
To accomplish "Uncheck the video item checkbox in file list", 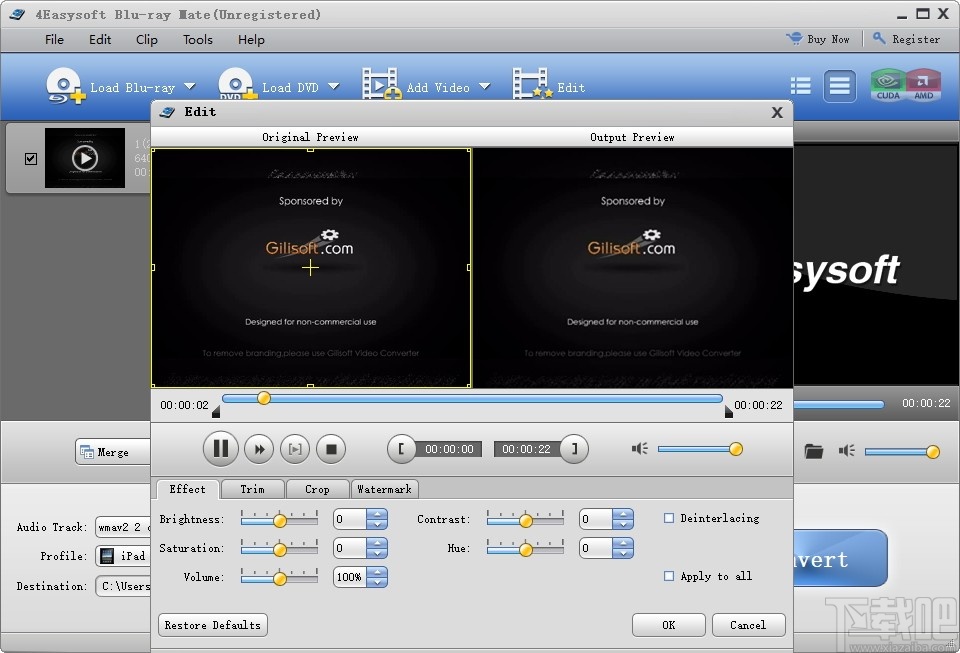I will pyautogui.click(x=31, y=159).
